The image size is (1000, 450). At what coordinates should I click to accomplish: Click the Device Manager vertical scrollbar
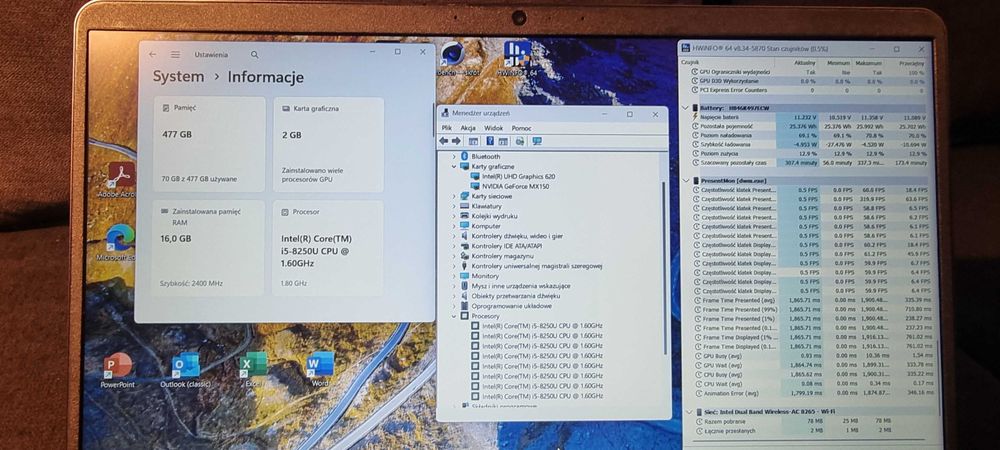point(664,268)
